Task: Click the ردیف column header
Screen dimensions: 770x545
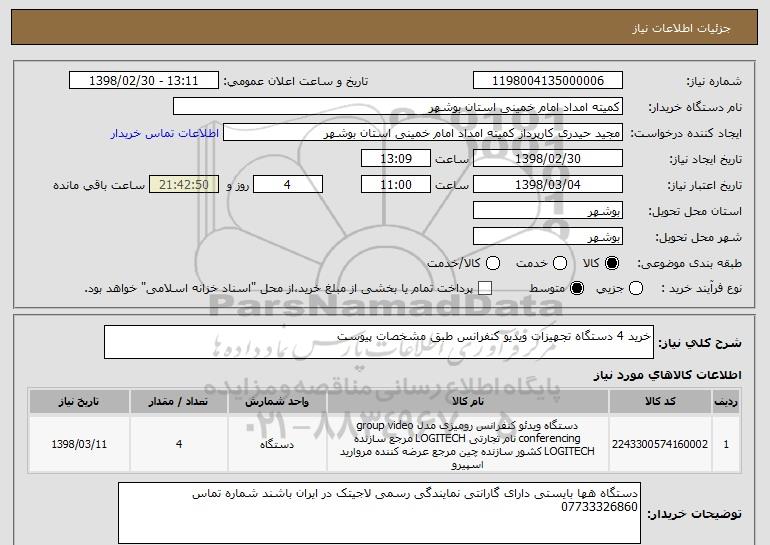Action: (x=726, y=402)
